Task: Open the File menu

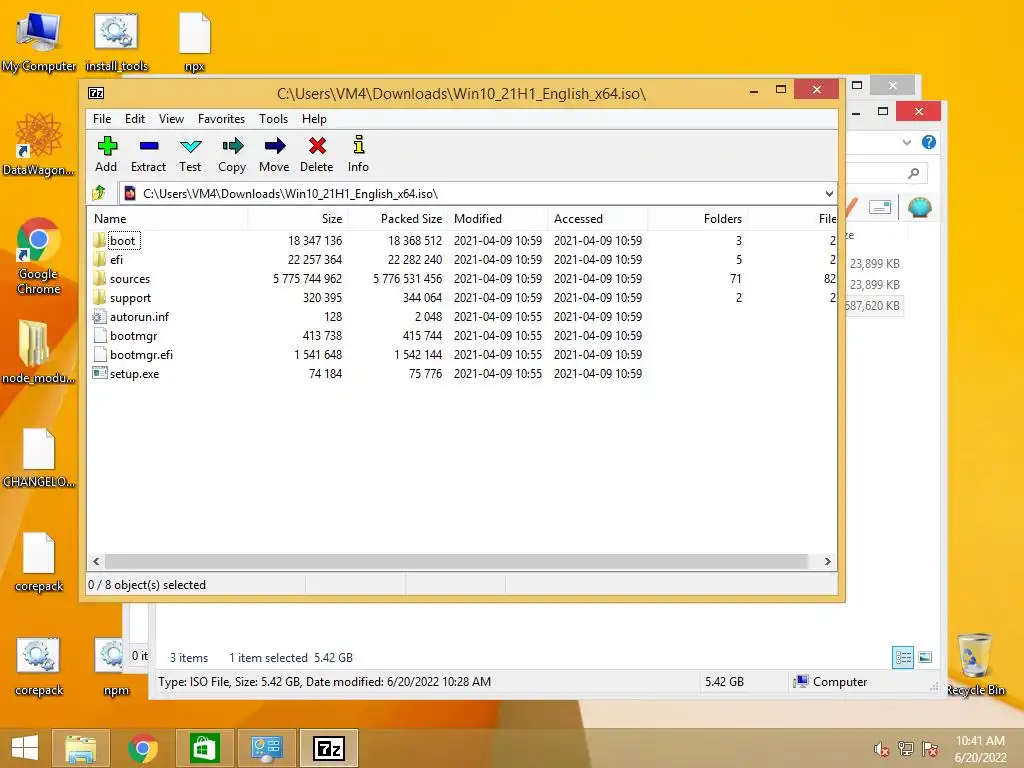Action: tap(102, 119)
